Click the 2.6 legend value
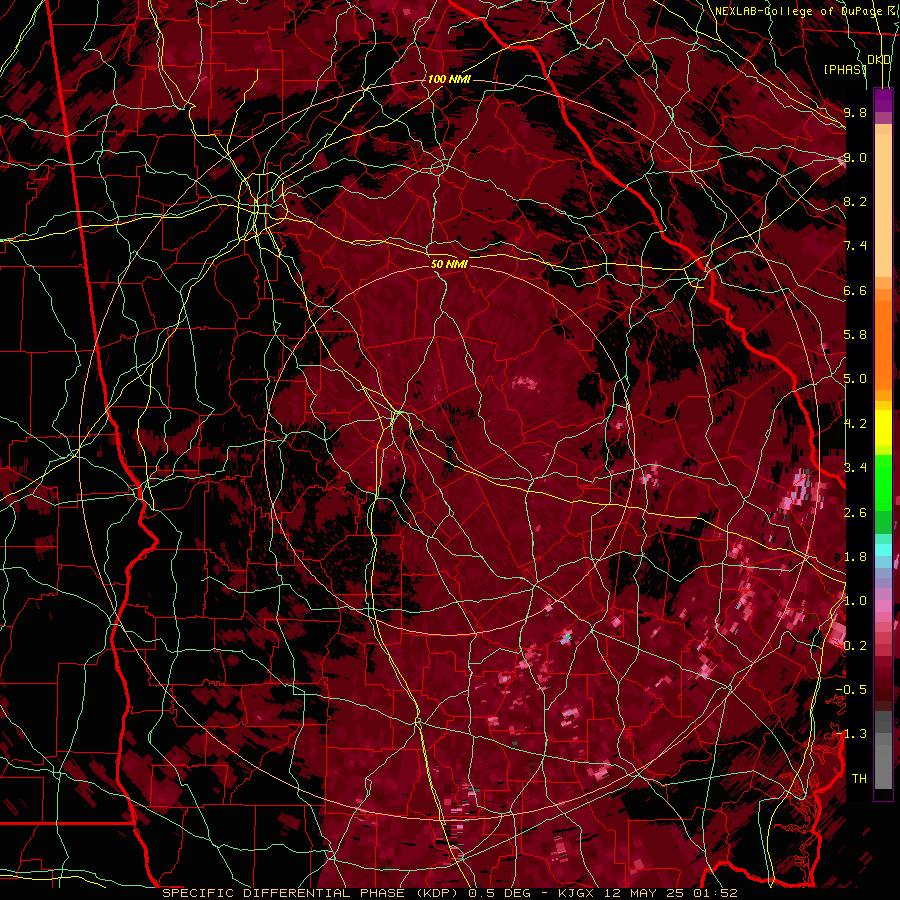The height and width of the screenshot is (900, 900). [x=855, y=513]
